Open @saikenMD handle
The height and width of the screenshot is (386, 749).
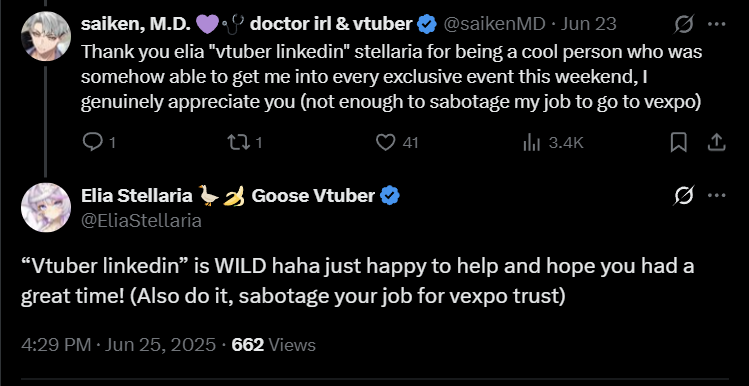(494, 24)
